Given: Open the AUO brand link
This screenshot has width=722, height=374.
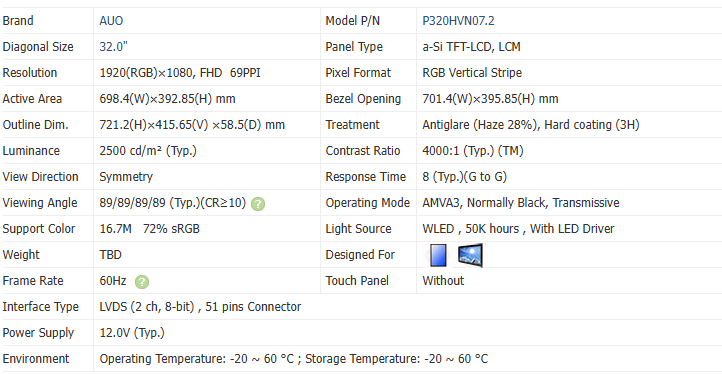Looking at the screenshot, I should pos(111,21).
